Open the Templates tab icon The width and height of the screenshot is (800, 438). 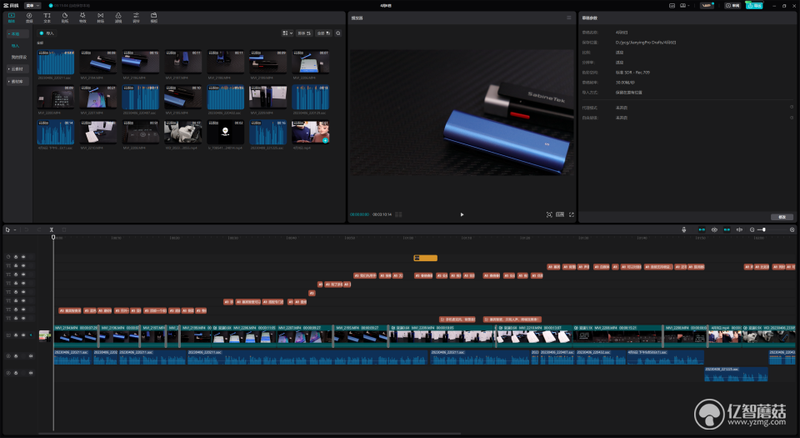pos(154,17)
